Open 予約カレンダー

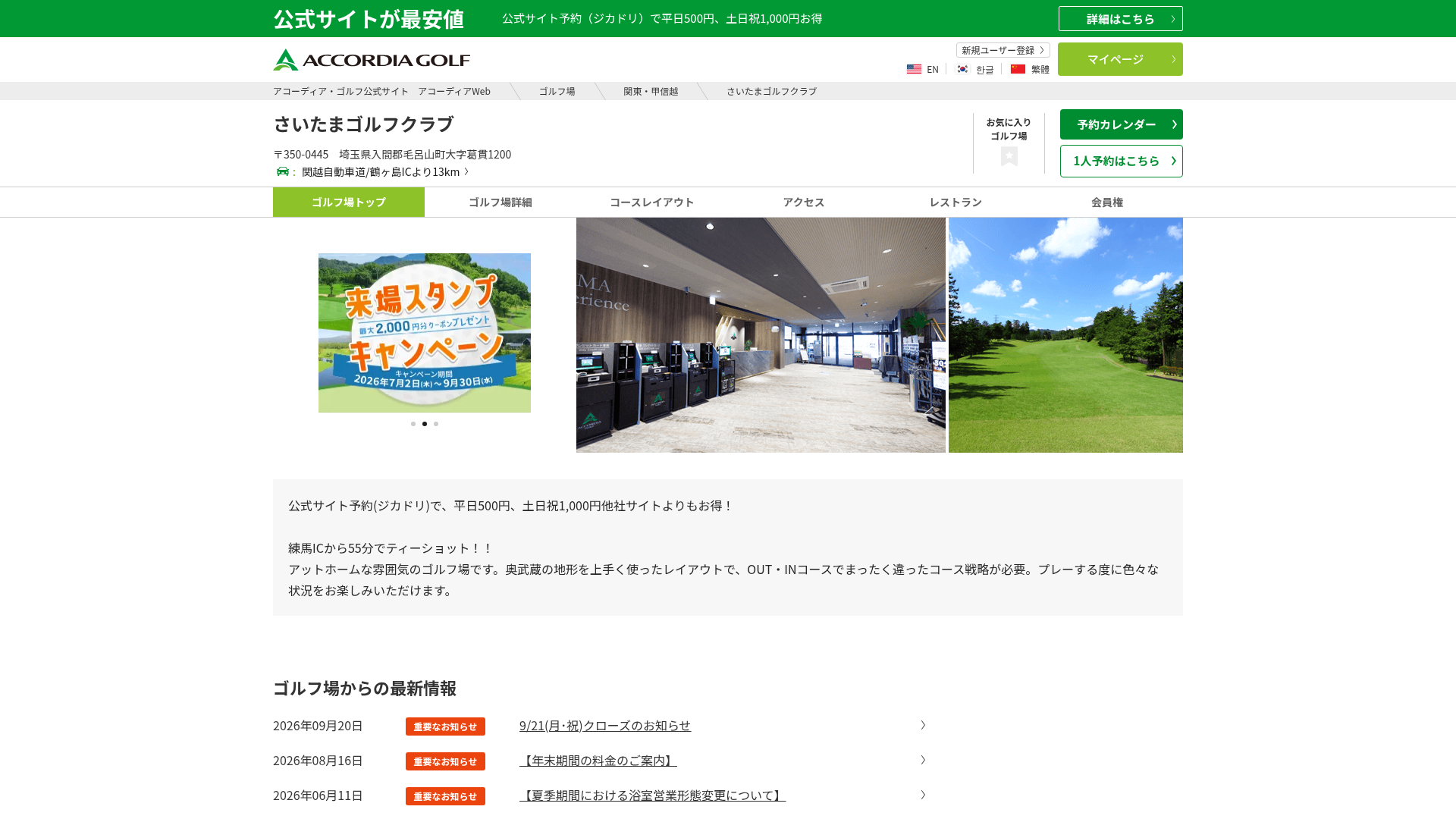pos(1121,124)
